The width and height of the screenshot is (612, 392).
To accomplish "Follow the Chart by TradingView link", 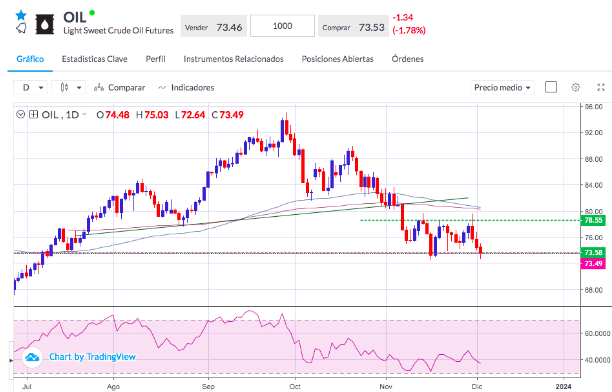I will (x=92, y=357).
